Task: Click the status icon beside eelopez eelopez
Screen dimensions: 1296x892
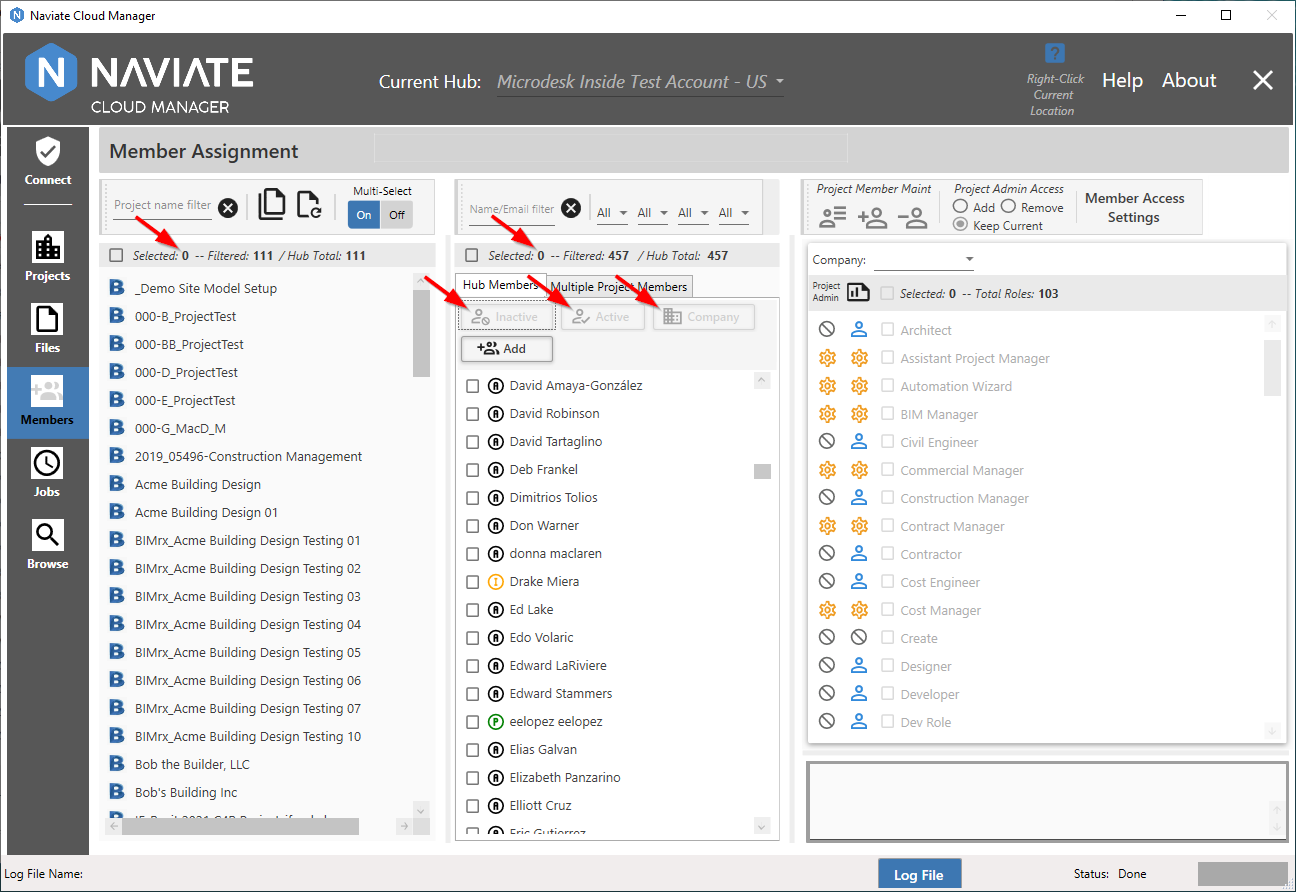Action: 495,721
